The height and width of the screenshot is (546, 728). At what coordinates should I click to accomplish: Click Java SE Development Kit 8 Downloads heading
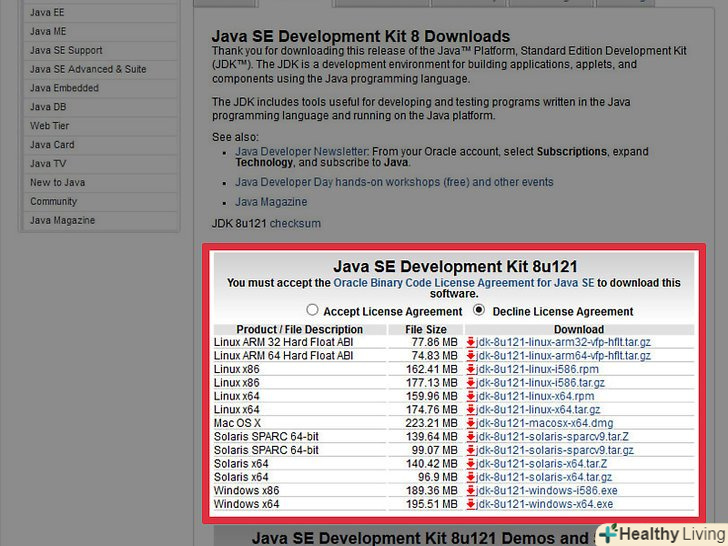pyautogui.click(x=361, y=36)
